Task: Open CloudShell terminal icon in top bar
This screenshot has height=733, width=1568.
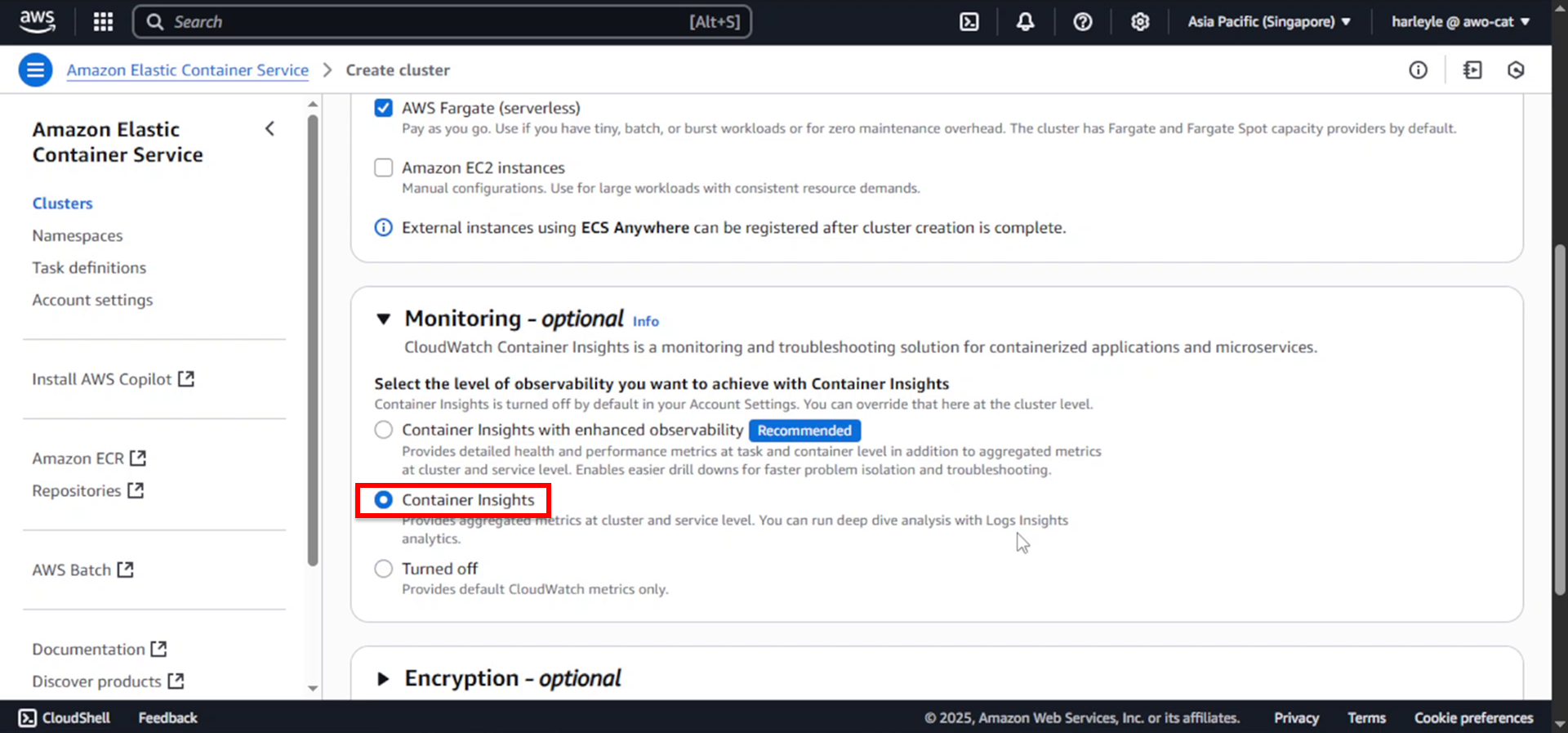Action: click(x=969, y=22)
